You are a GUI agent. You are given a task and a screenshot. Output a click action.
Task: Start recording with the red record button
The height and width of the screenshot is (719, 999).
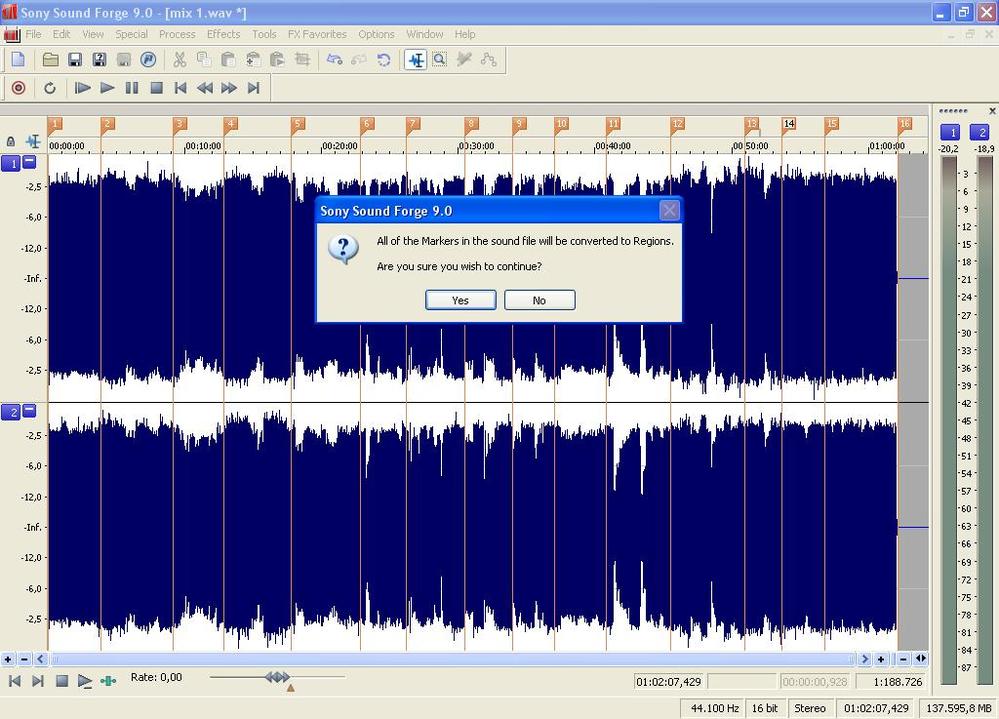tap(18, 88)
